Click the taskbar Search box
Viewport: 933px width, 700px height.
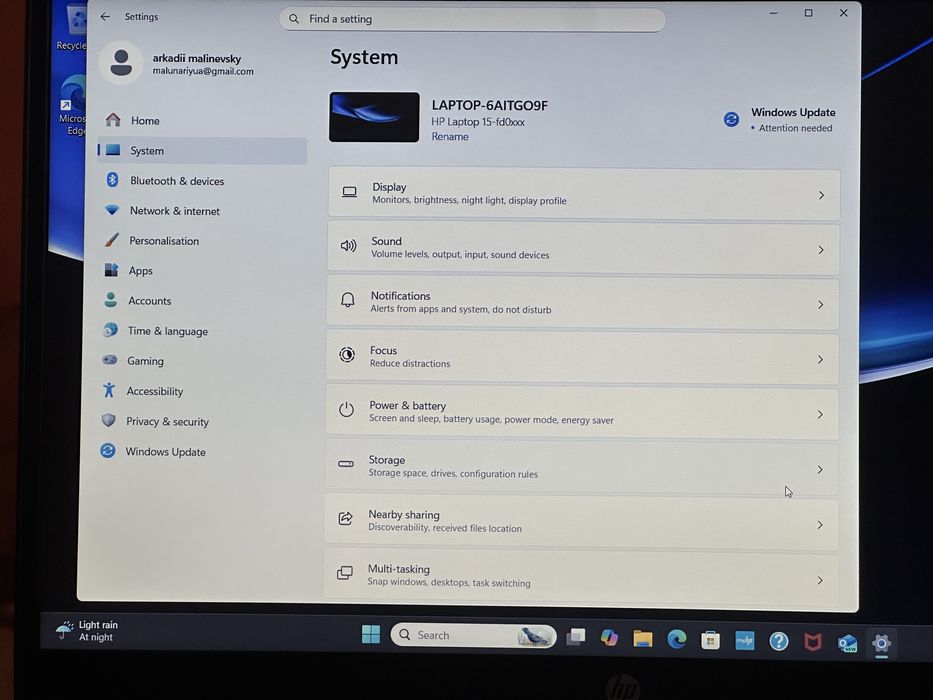[473, 635]
